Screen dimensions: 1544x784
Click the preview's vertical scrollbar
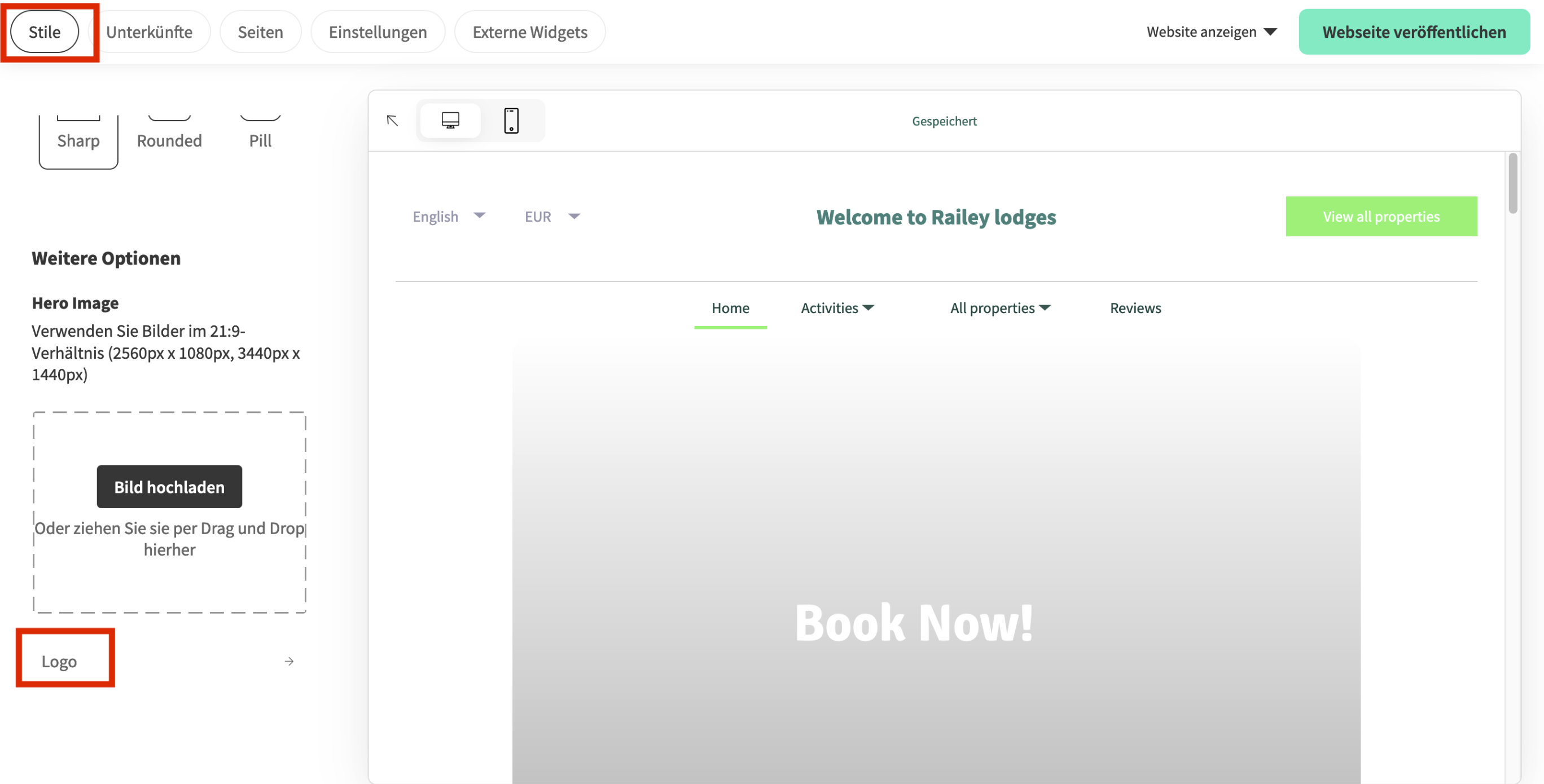(1512, 183)
